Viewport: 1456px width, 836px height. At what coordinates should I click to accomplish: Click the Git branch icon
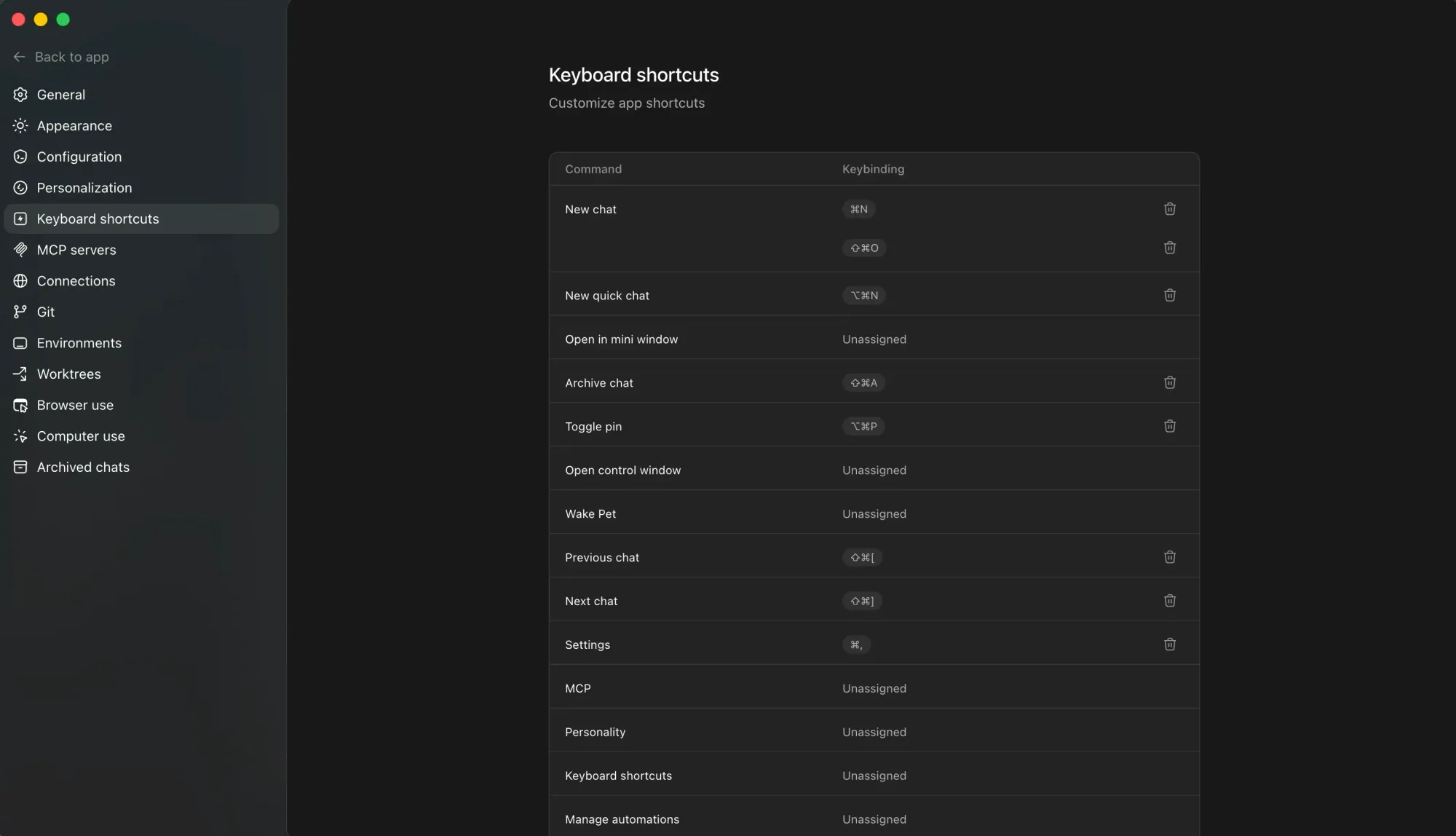(20, 312)
